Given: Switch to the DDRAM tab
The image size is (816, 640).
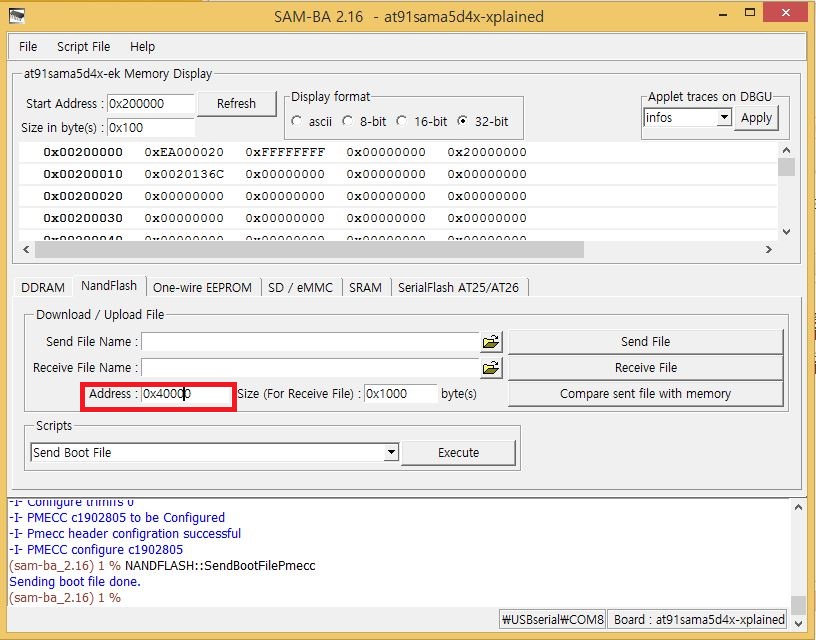Looking at the screenshot, I should click(x=42, y=287).
